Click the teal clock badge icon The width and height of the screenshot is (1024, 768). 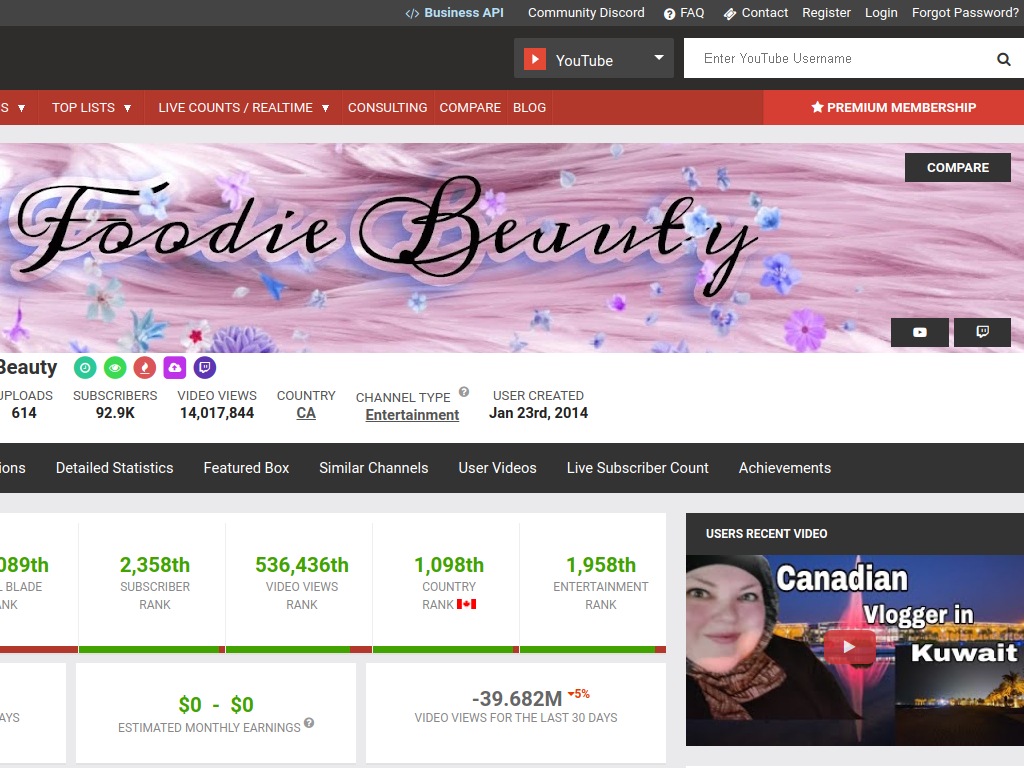(x=85, y=368)
